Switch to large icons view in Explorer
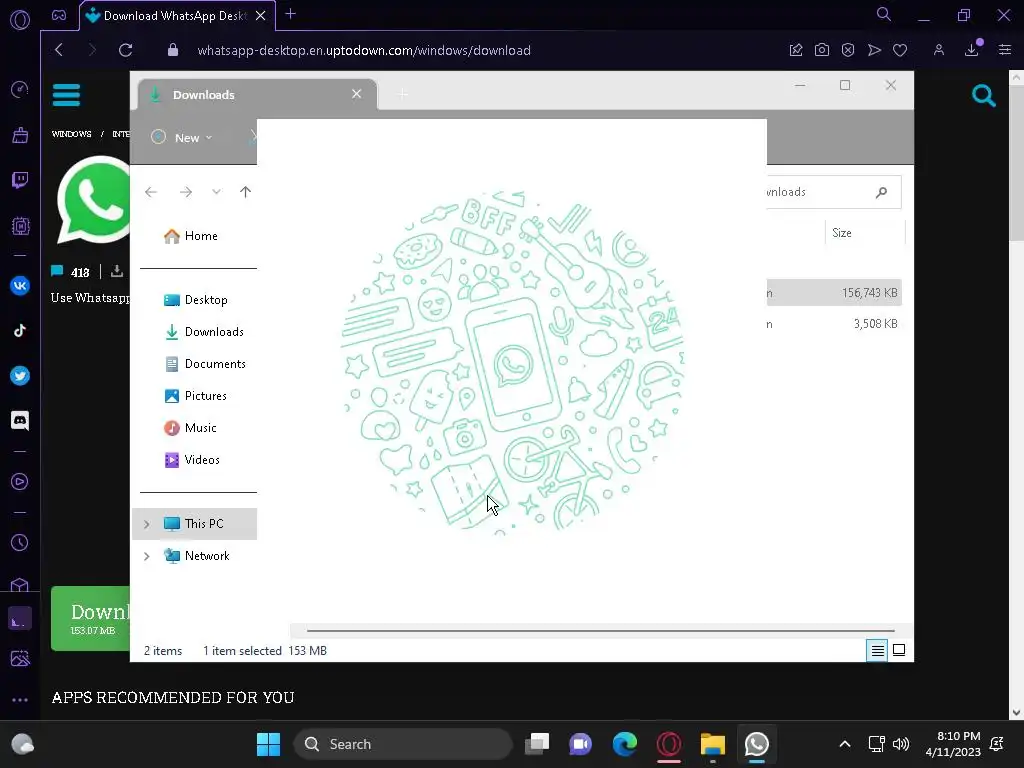Screen dimensions: 1024x768 pyautogui.click(x=899, y=650)
